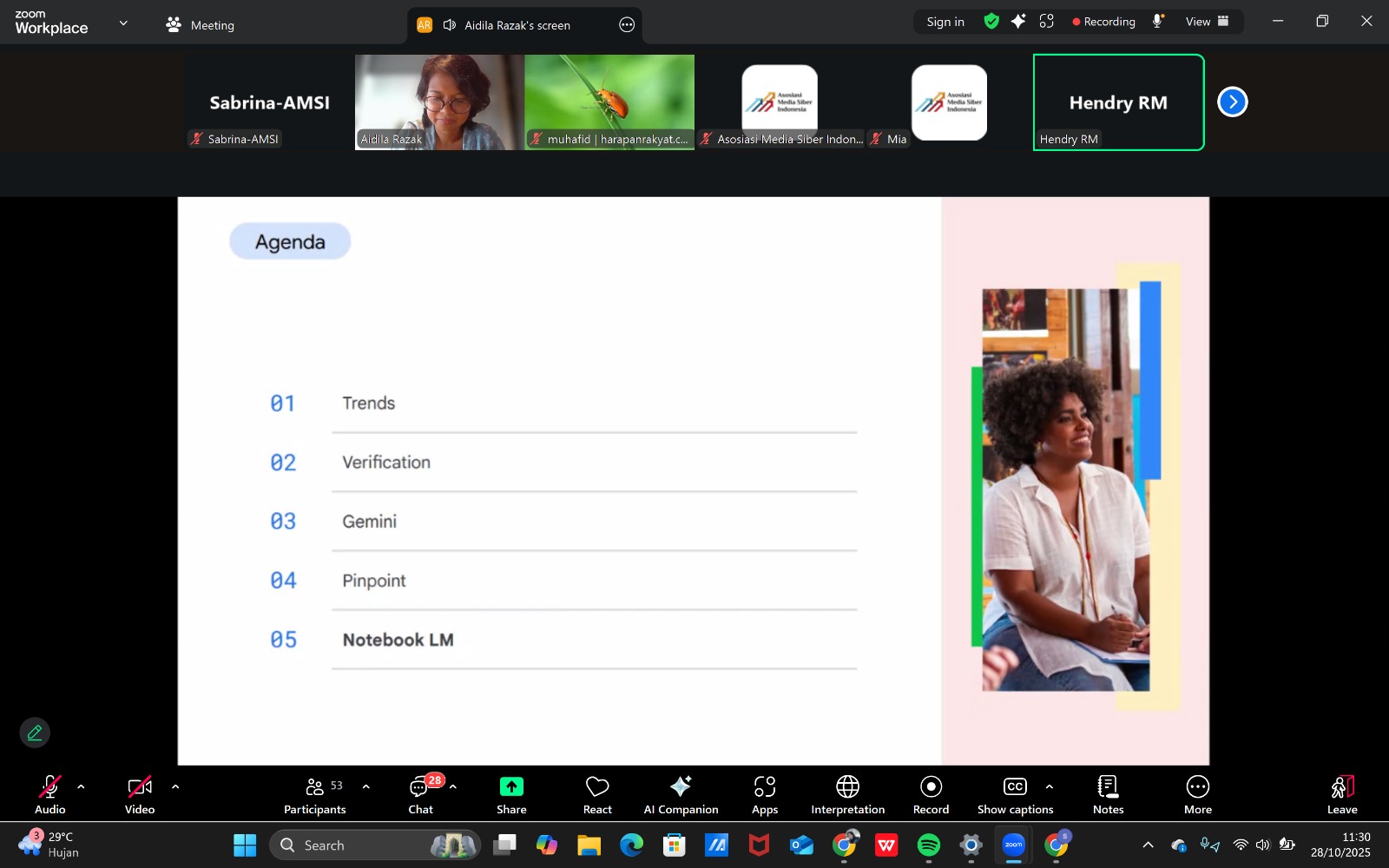The width and height of the screenshot is (1389, 868).
Task: Open the View layout menu
Action: pos(1207,22)
